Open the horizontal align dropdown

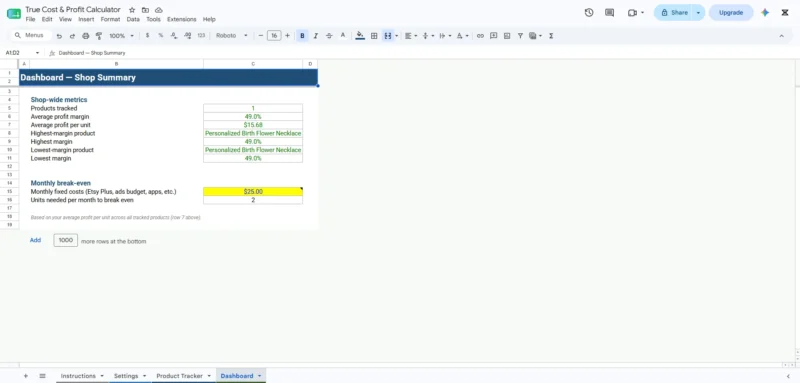pyautogui.click(x=411, y=36)
